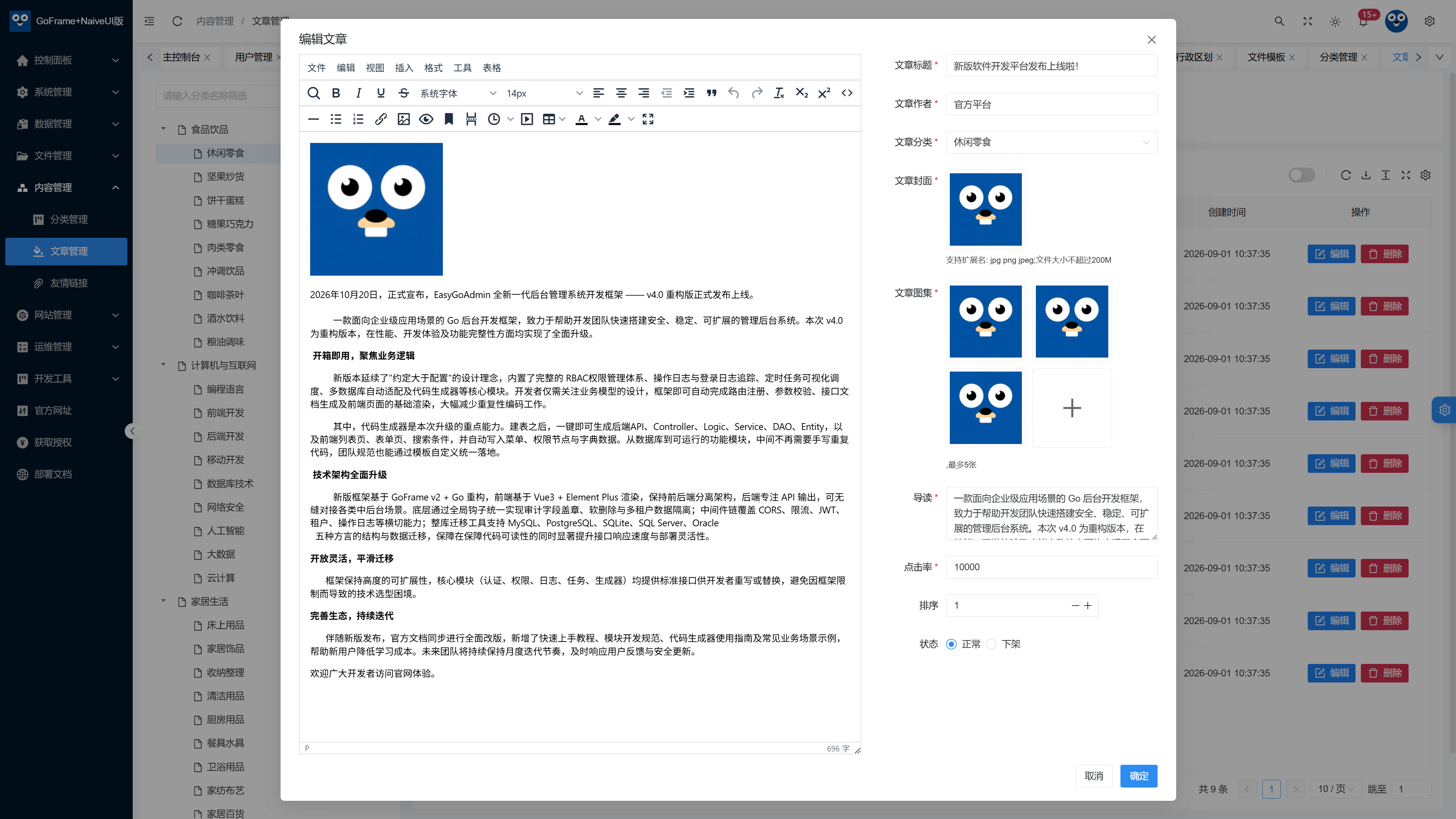Open the 格式 editor menu

[433, 68]
